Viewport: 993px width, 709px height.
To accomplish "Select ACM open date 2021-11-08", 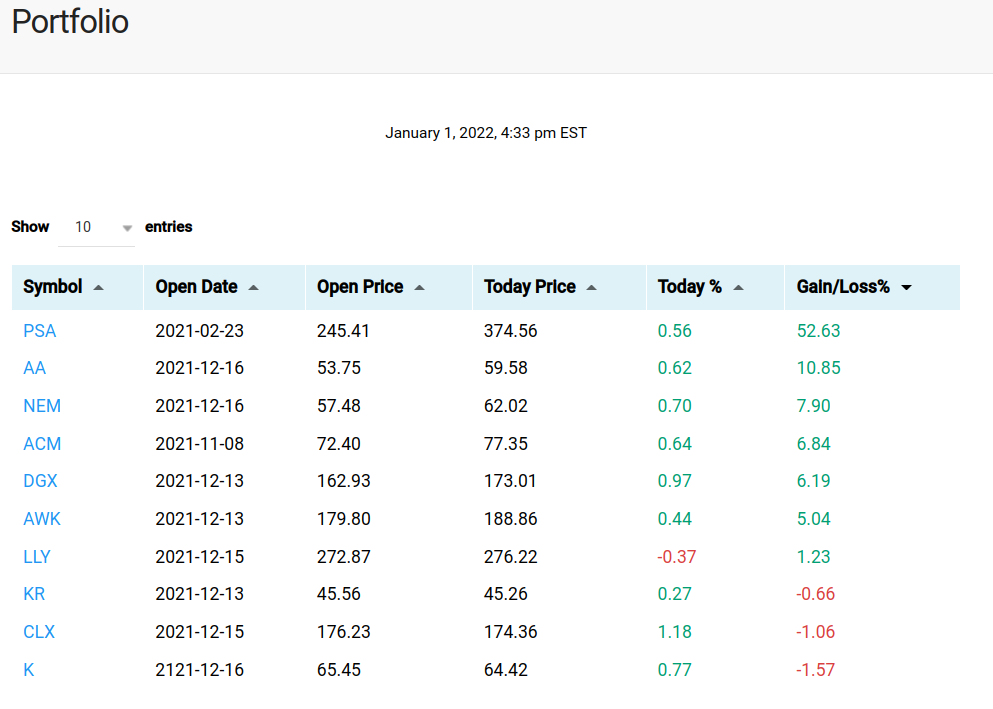I will click(x=199, y=444).
